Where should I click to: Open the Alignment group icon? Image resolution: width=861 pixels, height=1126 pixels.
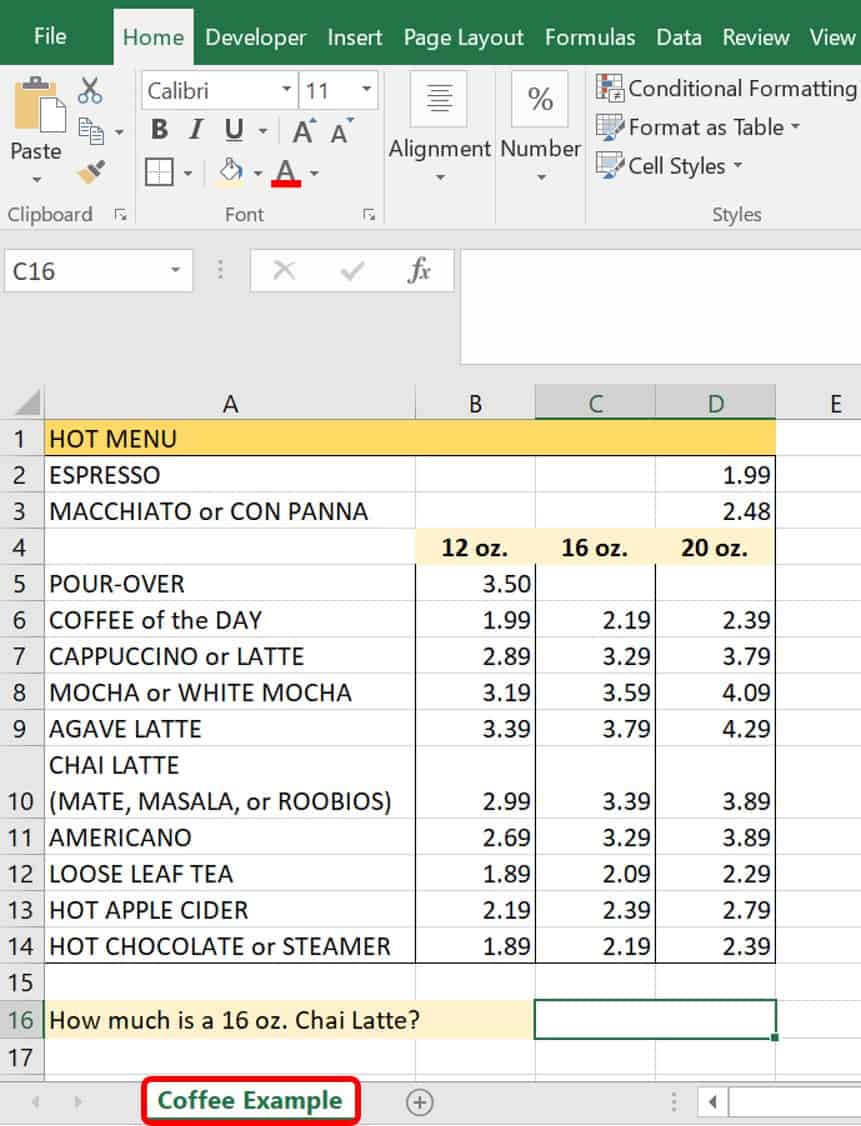[439, 98]
